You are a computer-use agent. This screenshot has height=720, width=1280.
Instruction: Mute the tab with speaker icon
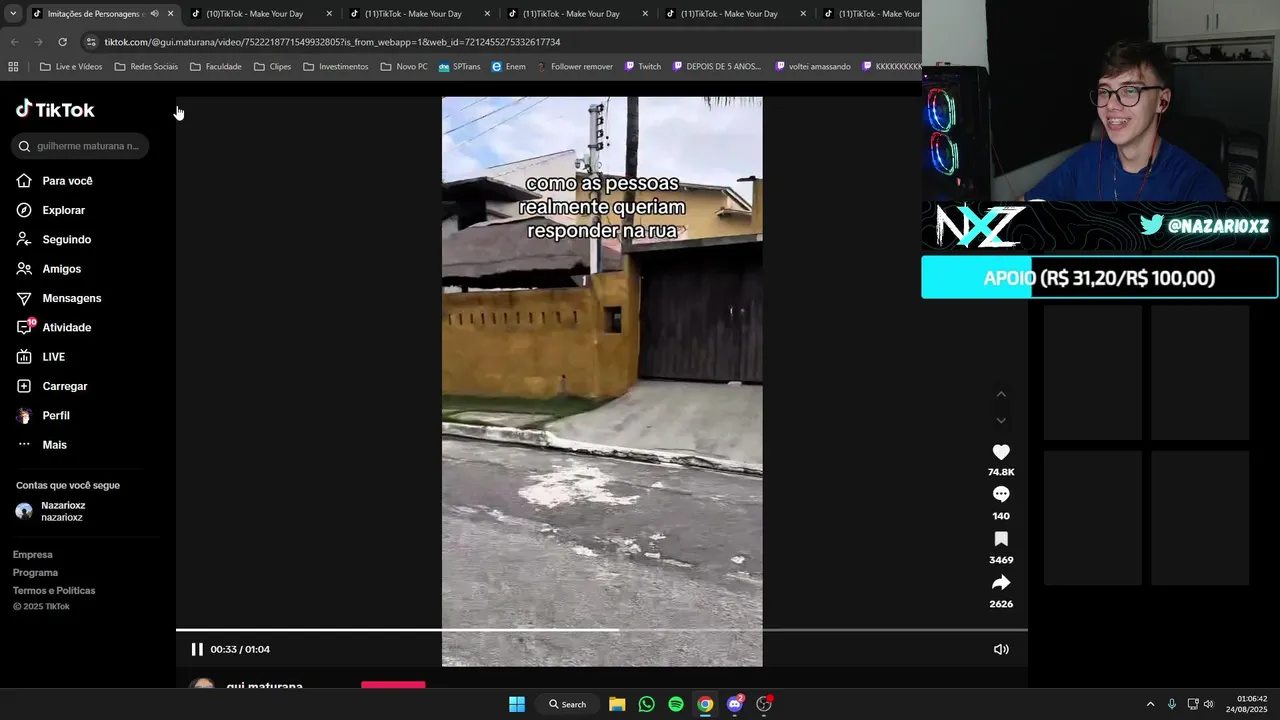154,14
